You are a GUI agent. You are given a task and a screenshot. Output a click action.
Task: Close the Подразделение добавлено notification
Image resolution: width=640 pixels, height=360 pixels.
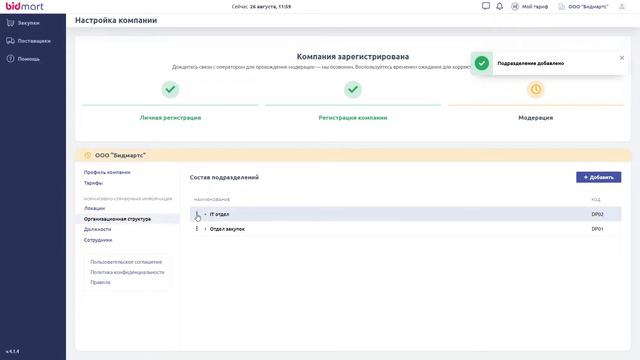point(622,58)
